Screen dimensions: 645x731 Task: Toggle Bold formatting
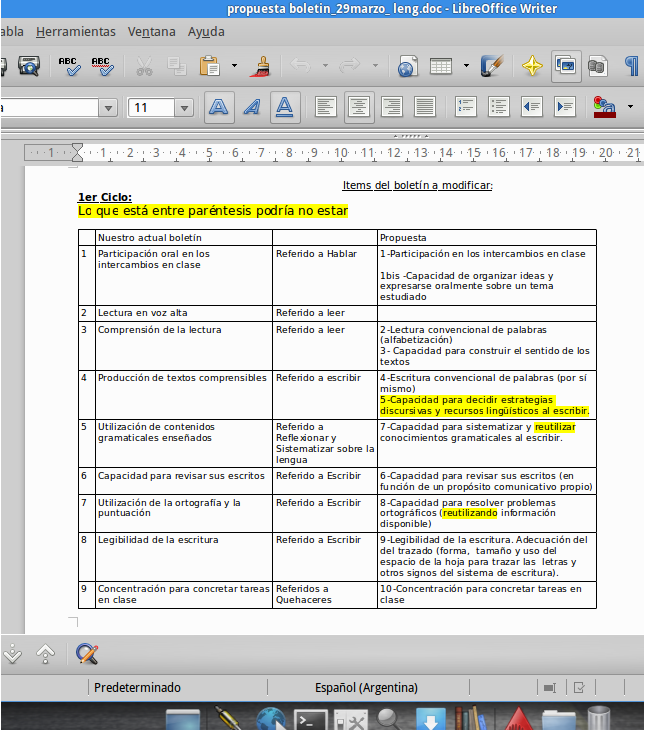(219, 107)
